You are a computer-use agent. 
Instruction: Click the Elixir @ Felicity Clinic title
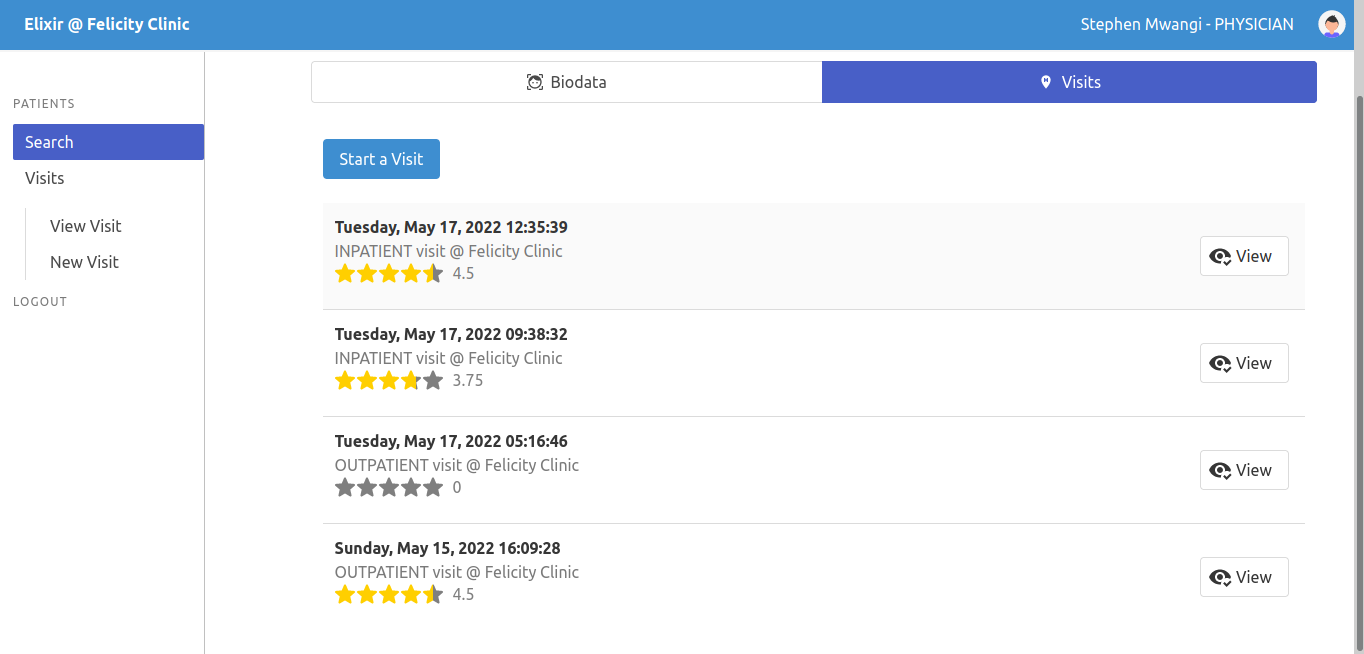107,24
